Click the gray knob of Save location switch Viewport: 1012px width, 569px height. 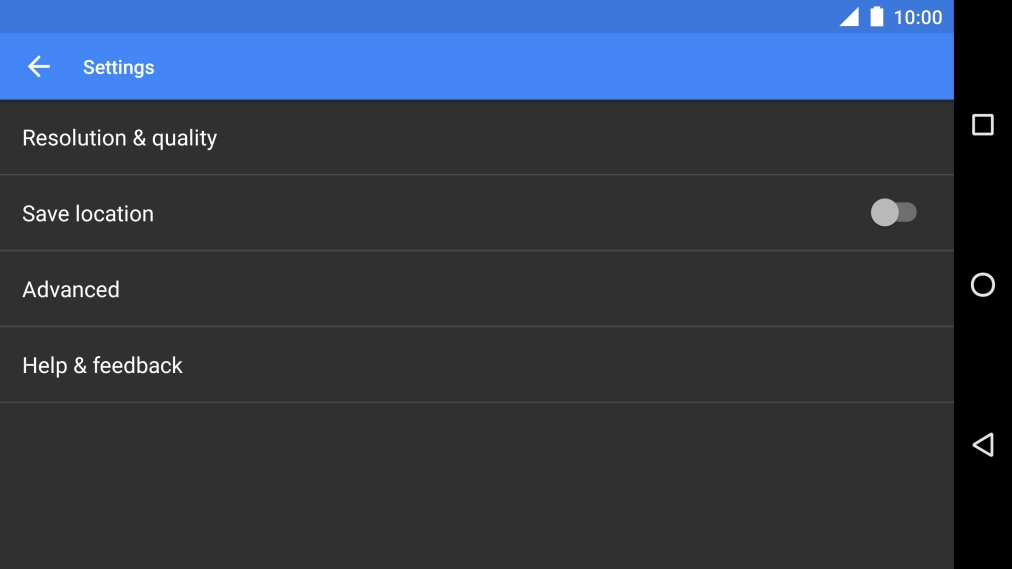[x=884, y=212]
